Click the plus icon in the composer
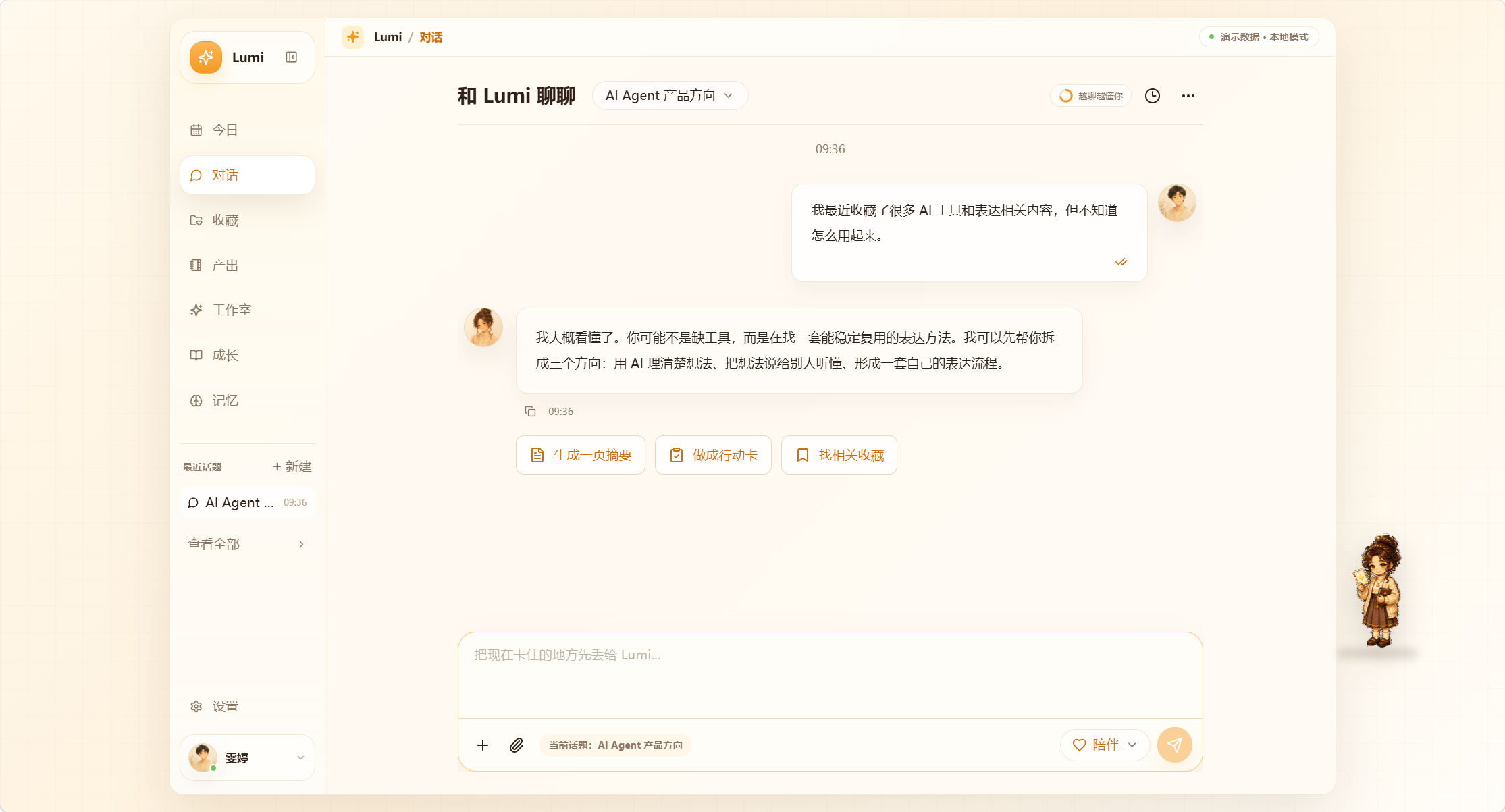 click(x=483, y=745)
